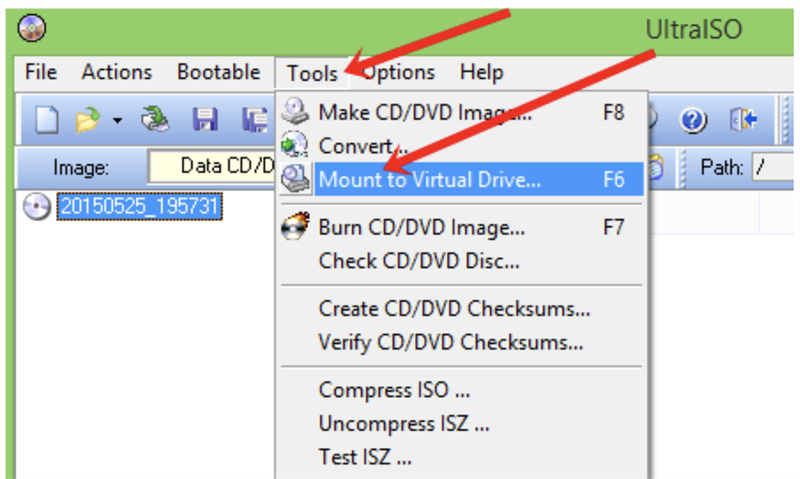800x479 pixels.
Task: Click the Tools menu header
Action: point(311,73)
